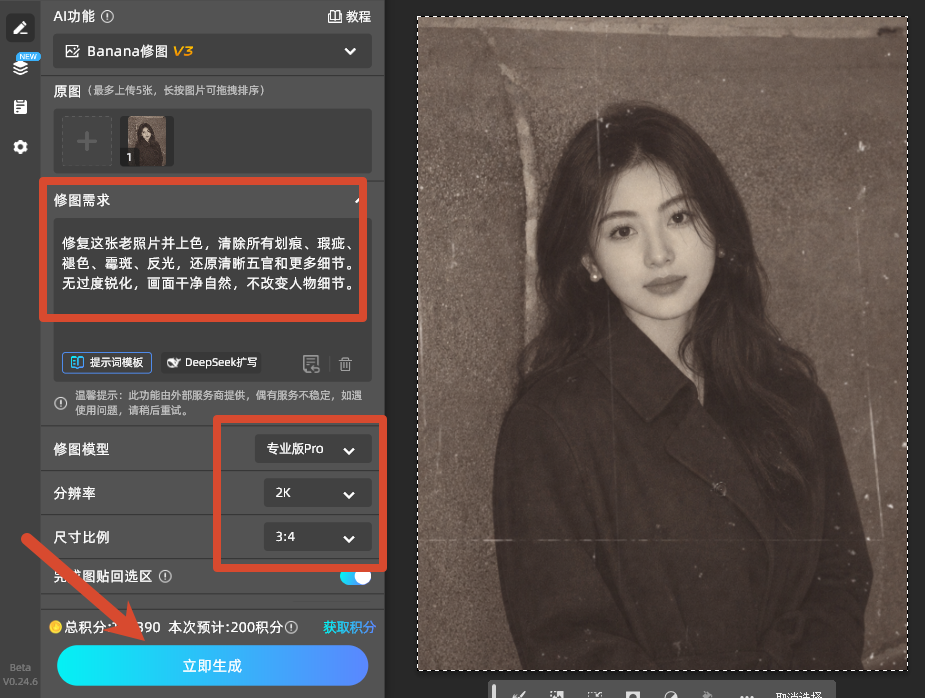Image resolution: width=925 pixels, height=698 pixels.
Task: Open the 分辨率 2K dropdown
Action: (x=317, y=493)
